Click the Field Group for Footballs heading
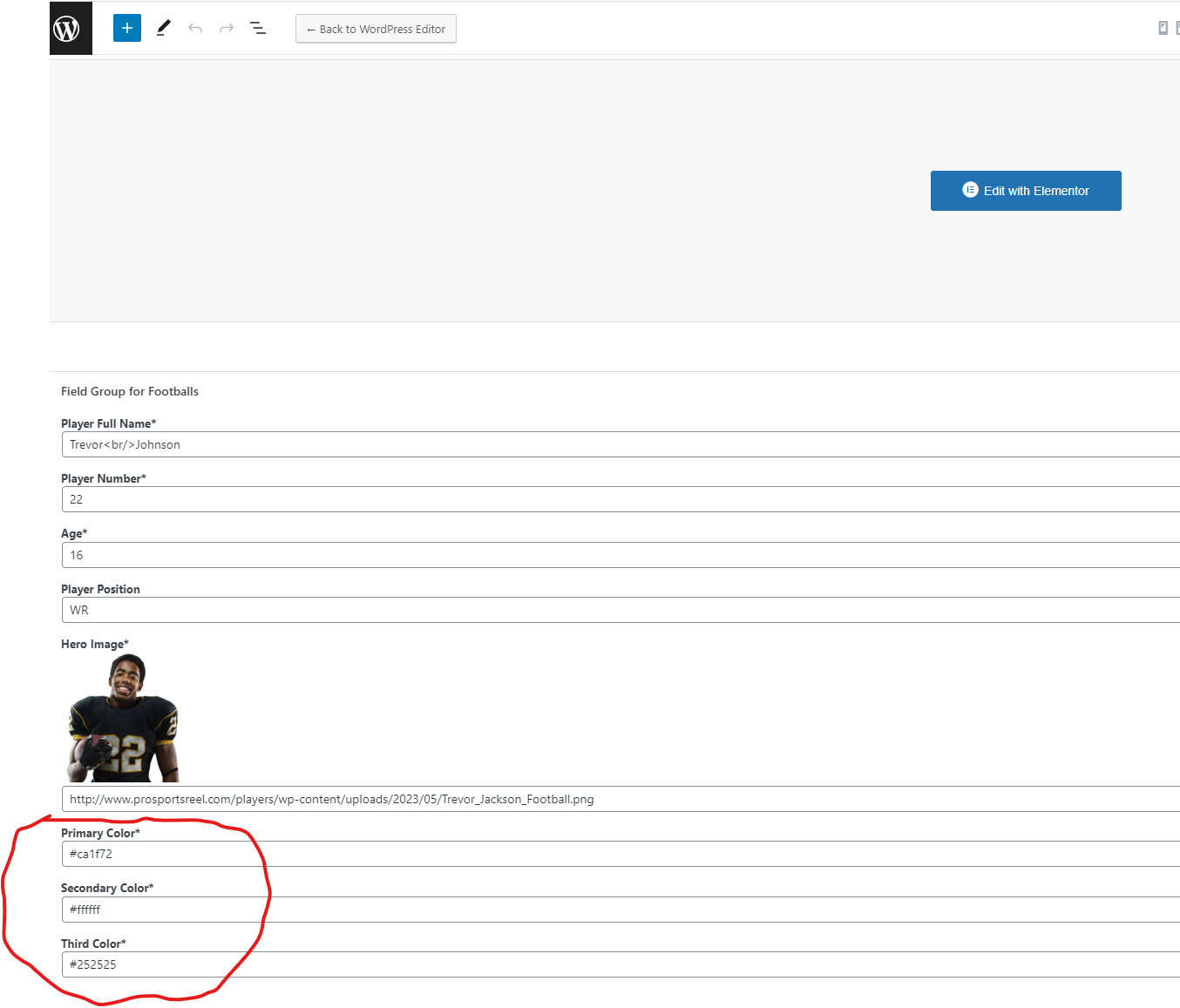The image size is (1180, 1008). [130, 391]
